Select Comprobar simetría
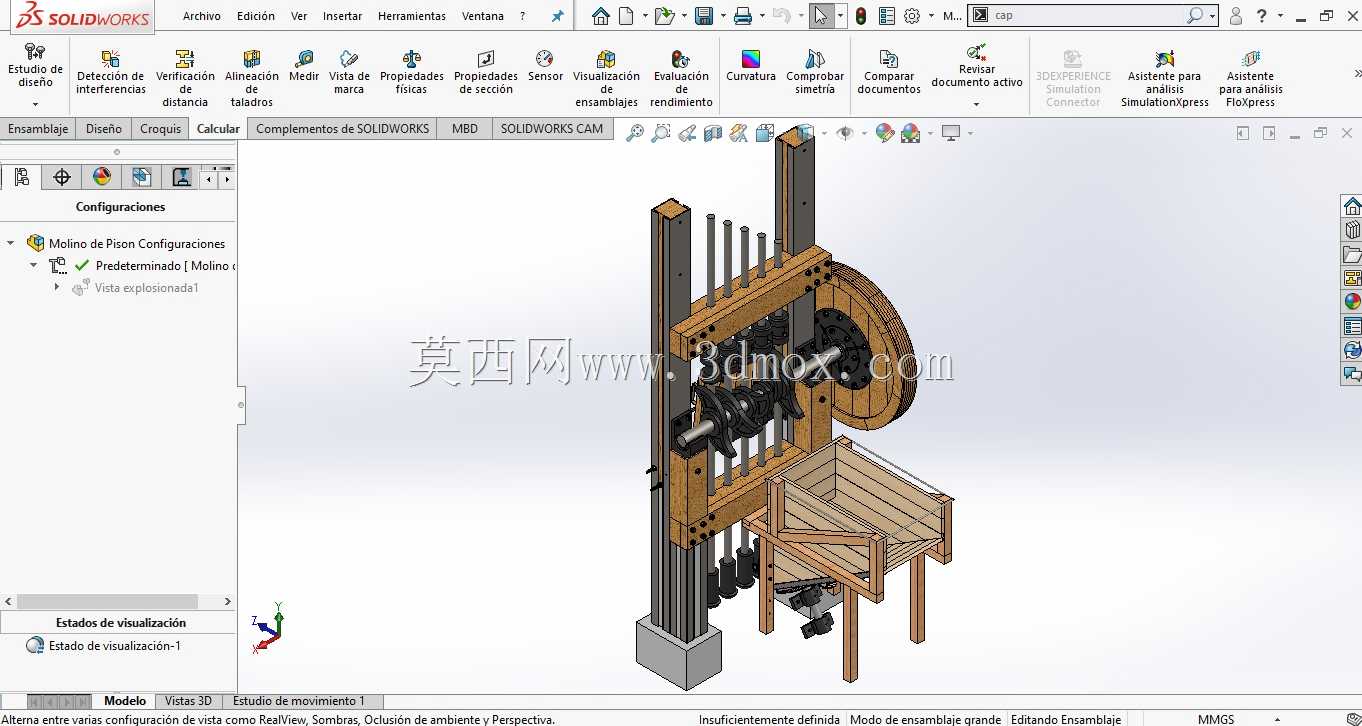1362x726 pixels. (x=815, y=73)
